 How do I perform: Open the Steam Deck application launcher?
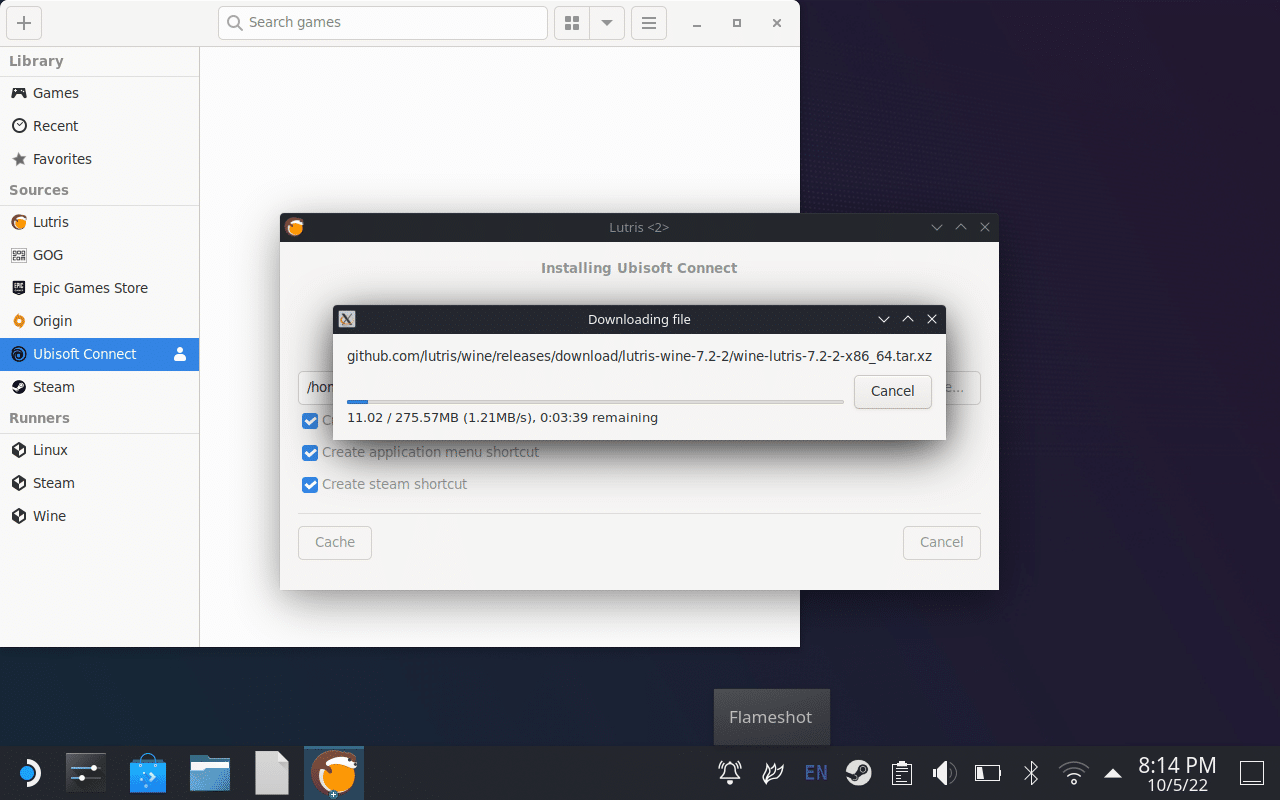pyautogui.click(x=29, y=773)
